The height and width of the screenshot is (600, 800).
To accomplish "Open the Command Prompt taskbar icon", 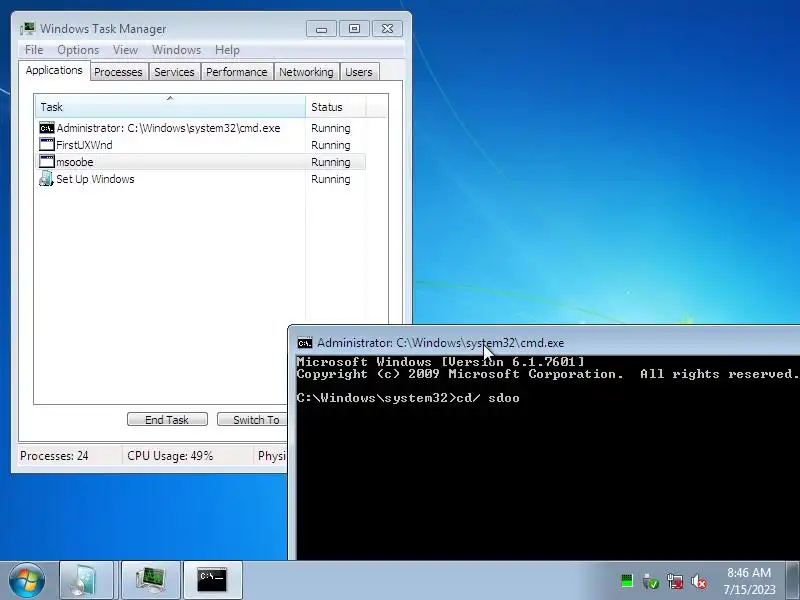I will pyautogui.click(x=212, y=580).
